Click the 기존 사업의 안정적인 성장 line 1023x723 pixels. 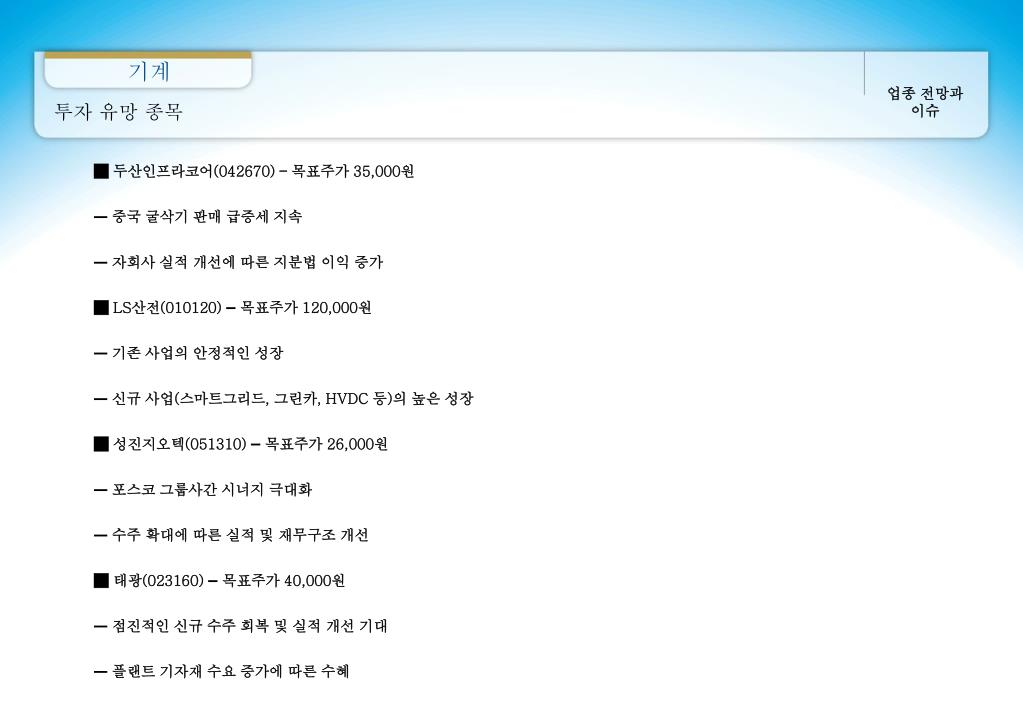coord(189,353)
